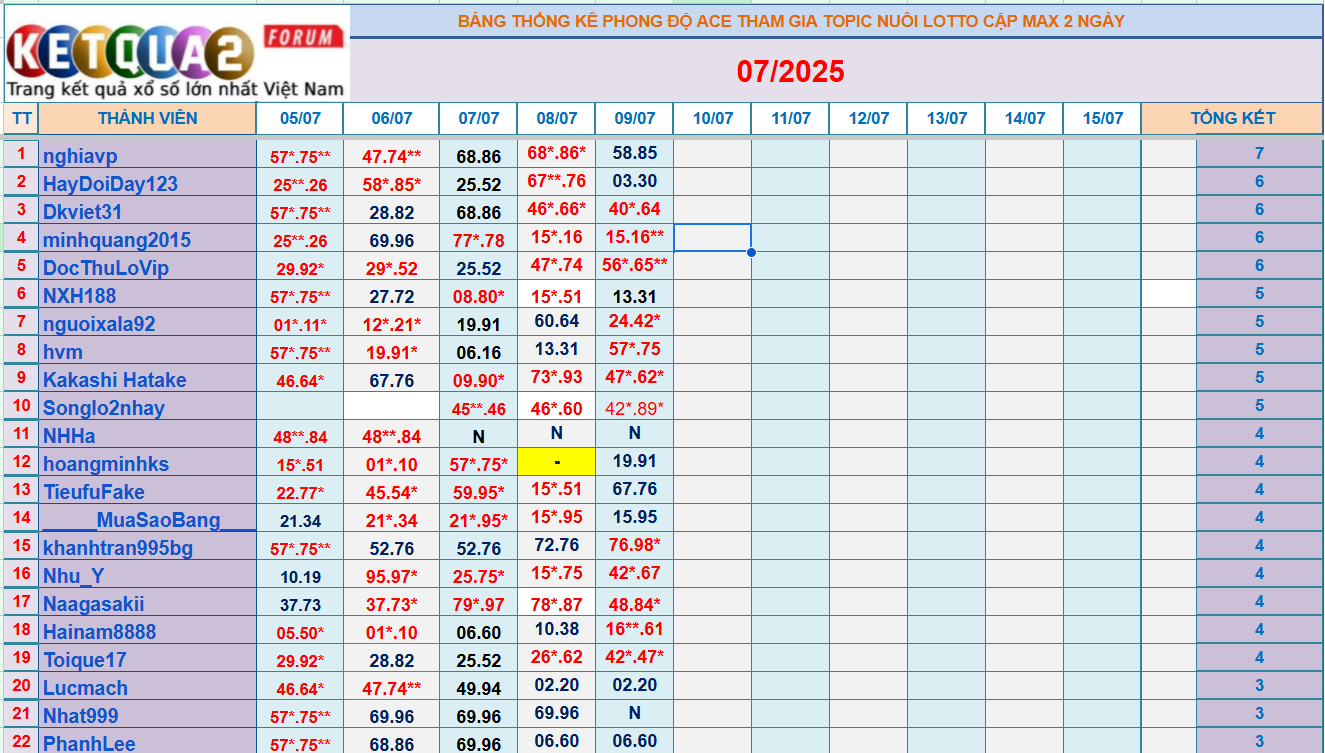Select the 10/07 date header
This screenshot has width=1325, height=753.
tap(713, 118)
